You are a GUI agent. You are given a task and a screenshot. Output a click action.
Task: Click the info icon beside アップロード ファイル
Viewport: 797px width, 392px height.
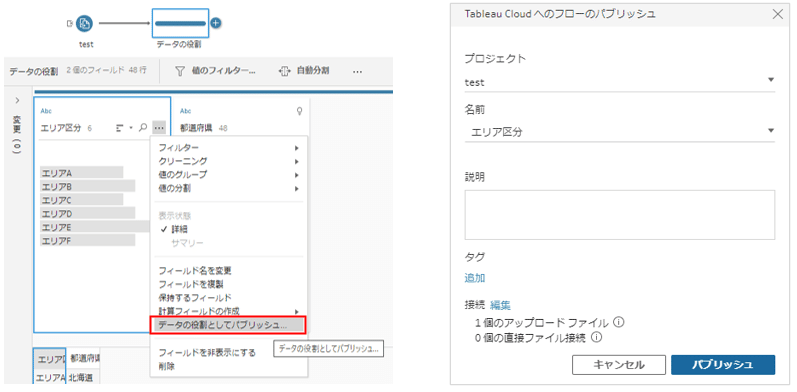[x=619, y=322]
